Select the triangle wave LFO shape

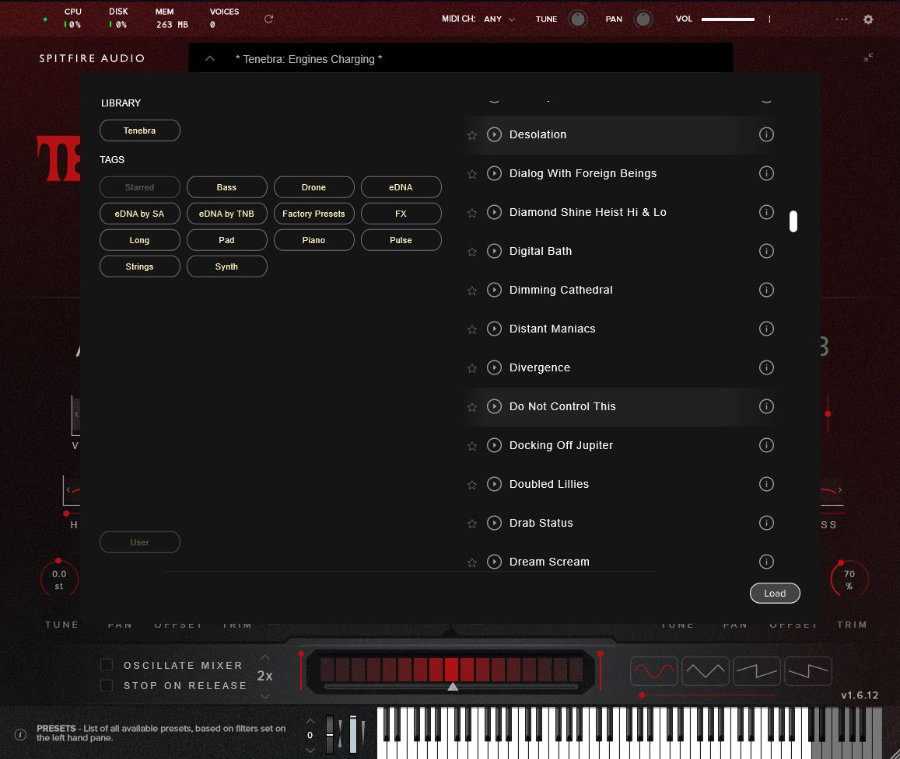pyautogui.click(x=705, y=671)
